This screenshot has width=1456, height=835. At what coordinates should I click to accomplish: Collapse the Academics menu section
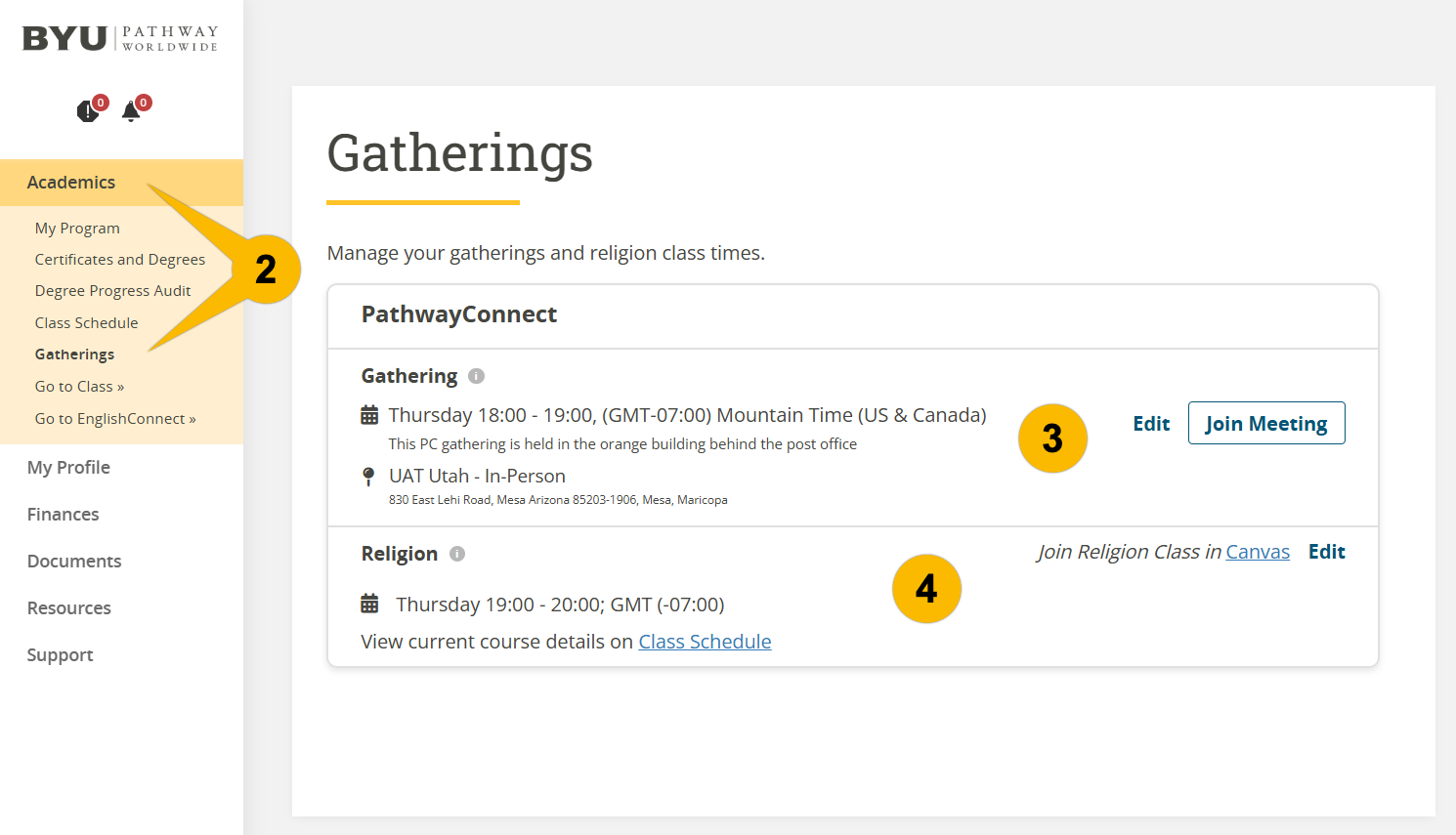pyautogui.click(x=71, y=183)
